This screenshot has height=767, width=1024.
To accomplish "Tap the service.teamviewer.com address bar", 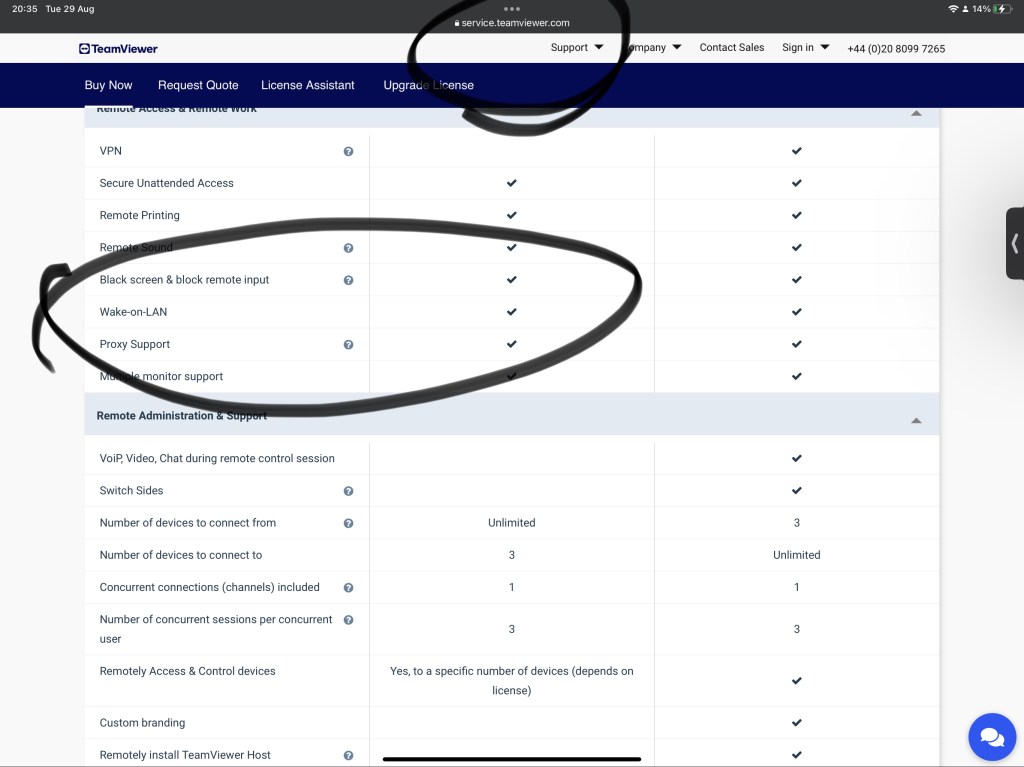I will pyautogui.click(x=512, y=23).
